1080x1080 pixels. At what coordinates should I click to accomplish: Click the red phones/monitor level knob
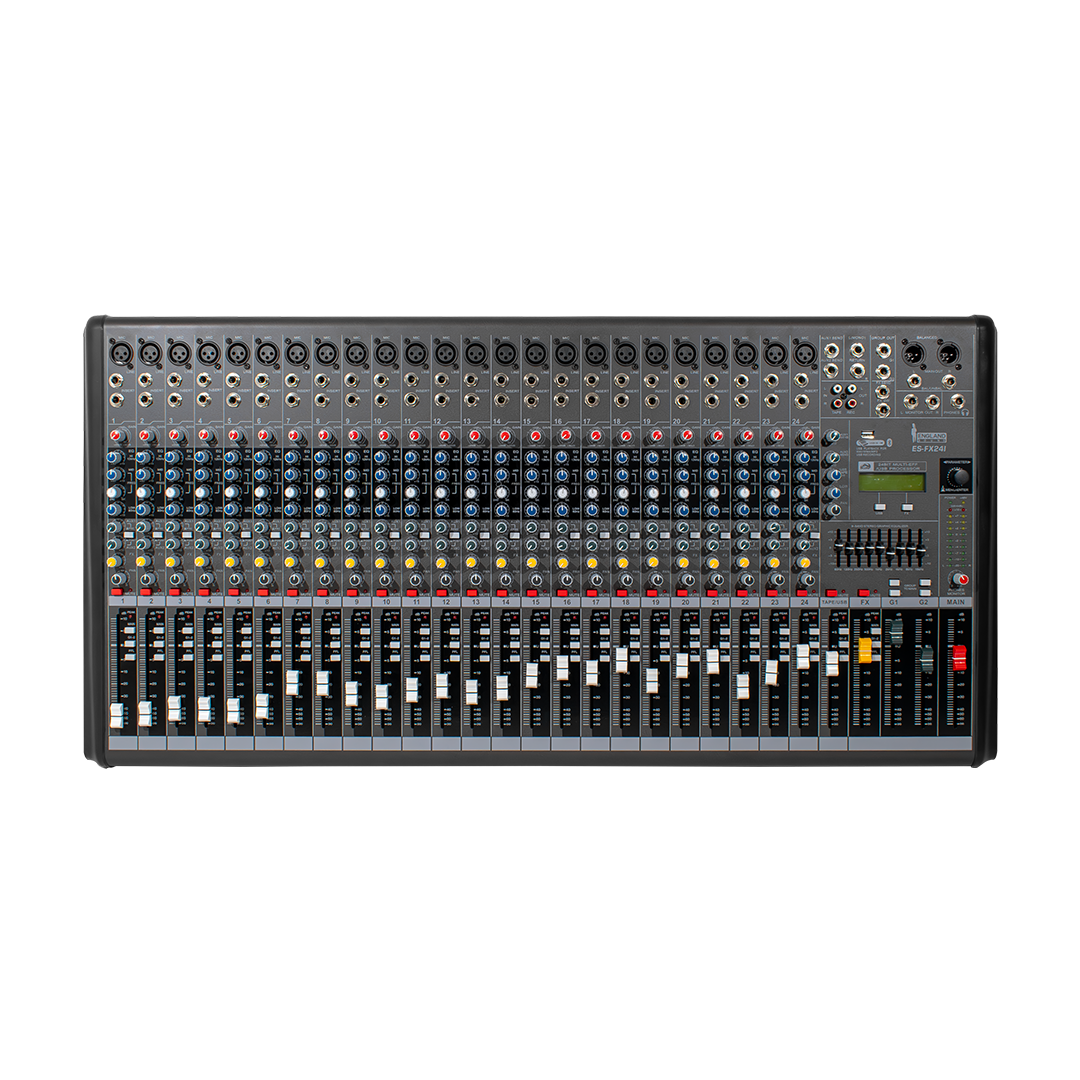(959, 579)
